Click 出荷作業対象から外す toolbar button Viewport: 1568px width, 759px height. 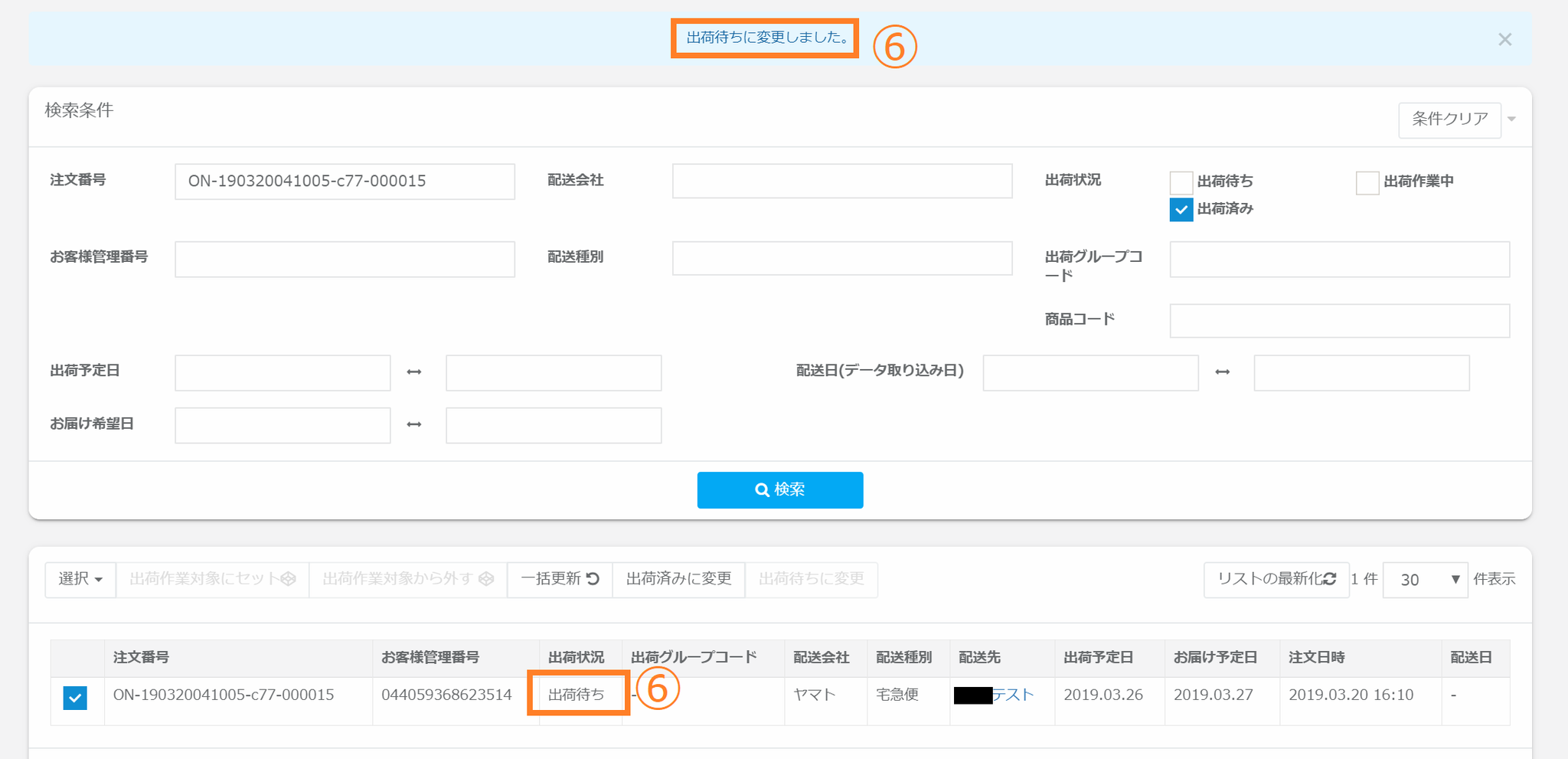pyautogui.click(x=407, y=580)
